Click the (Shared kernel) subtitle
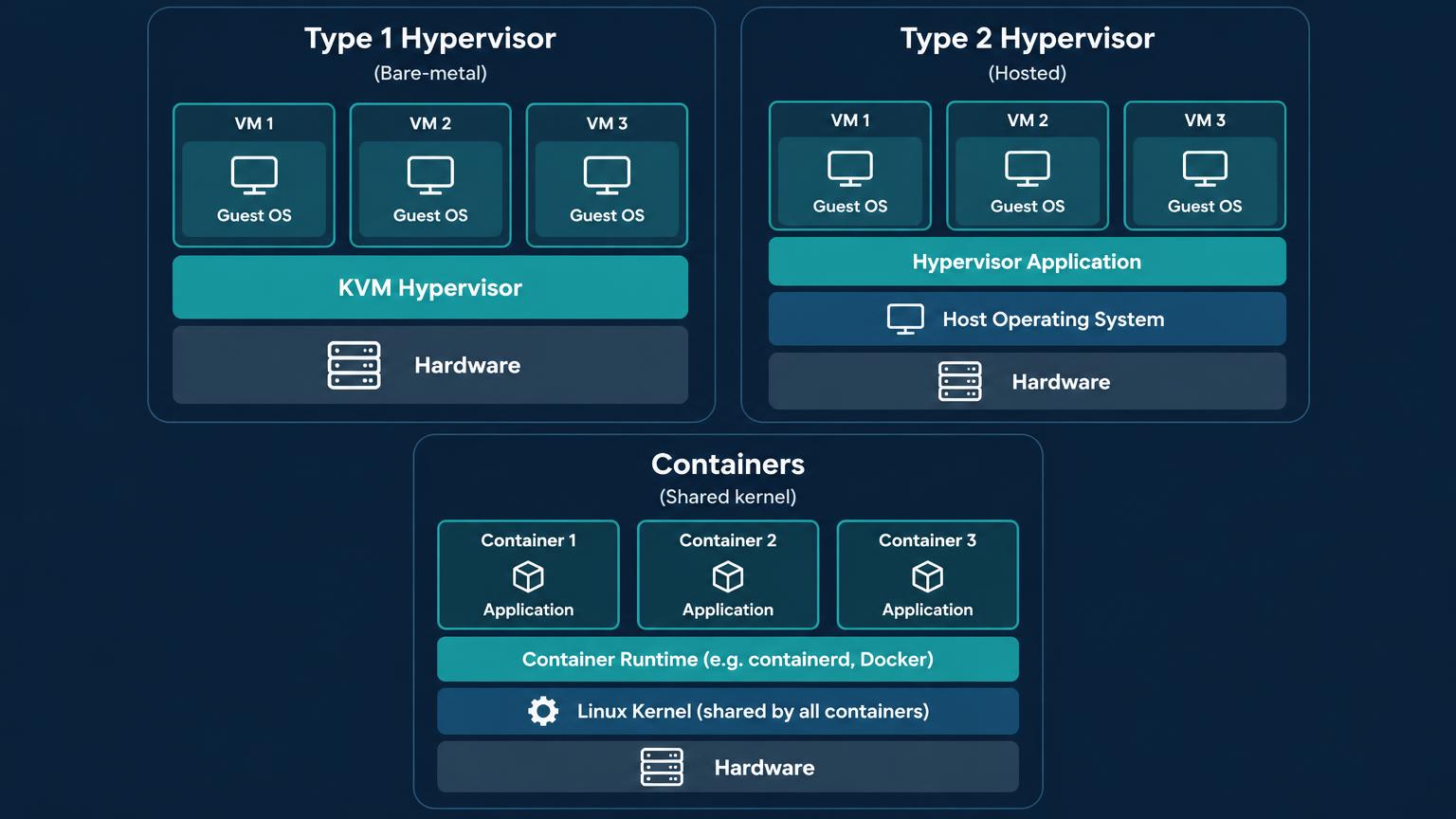Image resolution: width=1456 pixels, height=819 pixels. point(728,497)
